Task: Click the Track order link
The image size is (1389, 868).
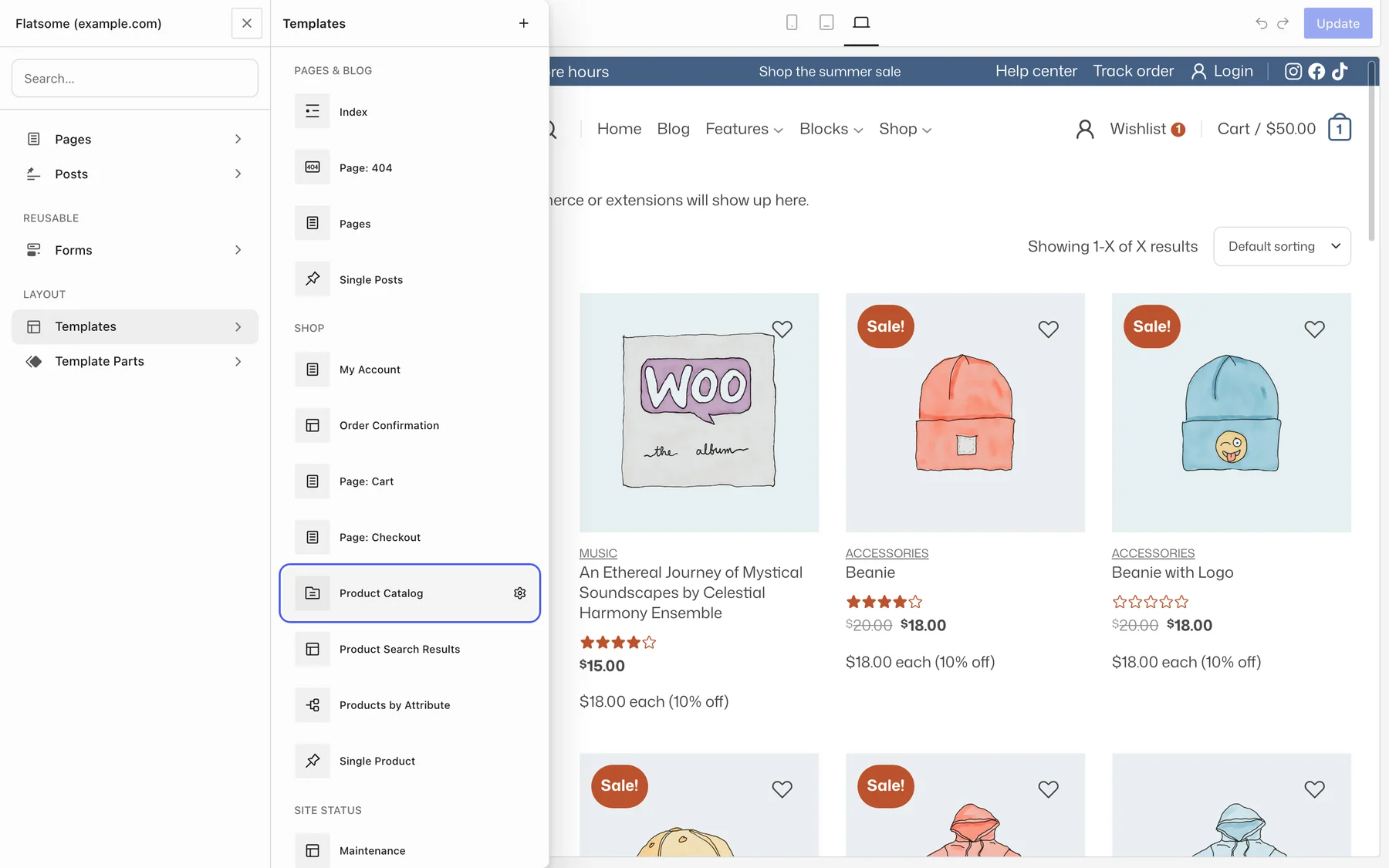Action: [x=1133, y=71]
